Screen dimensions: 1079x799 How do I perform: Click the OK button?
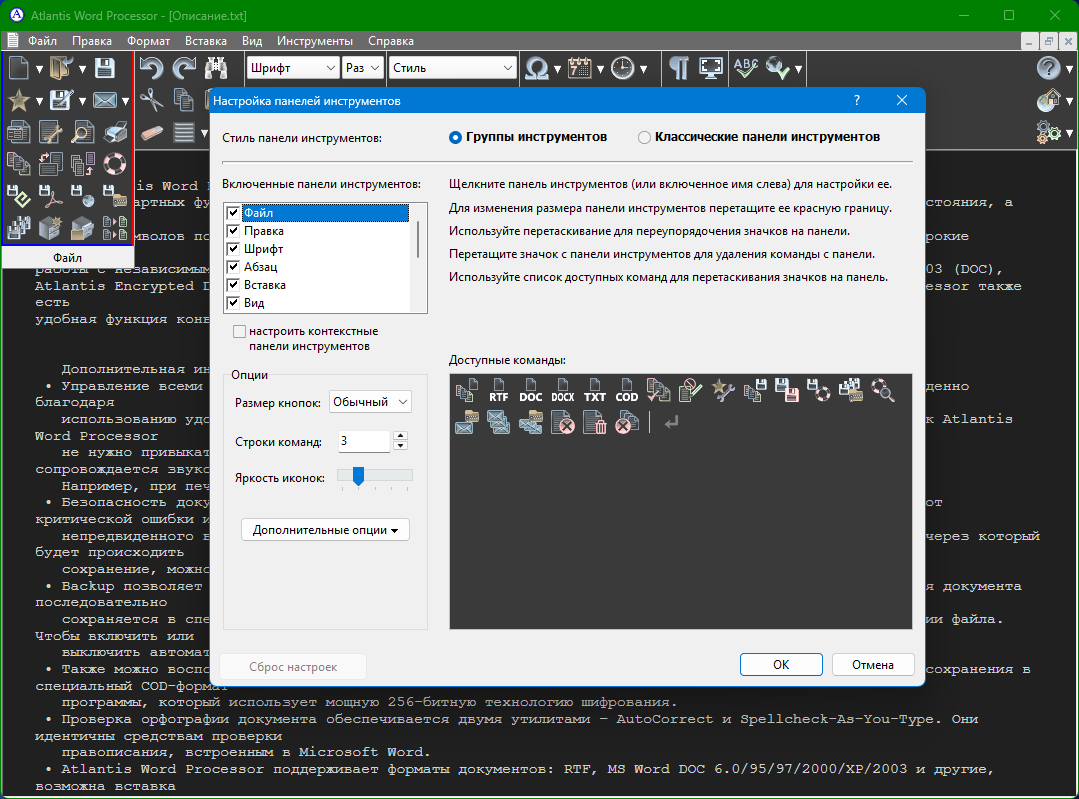pos(781,665)
